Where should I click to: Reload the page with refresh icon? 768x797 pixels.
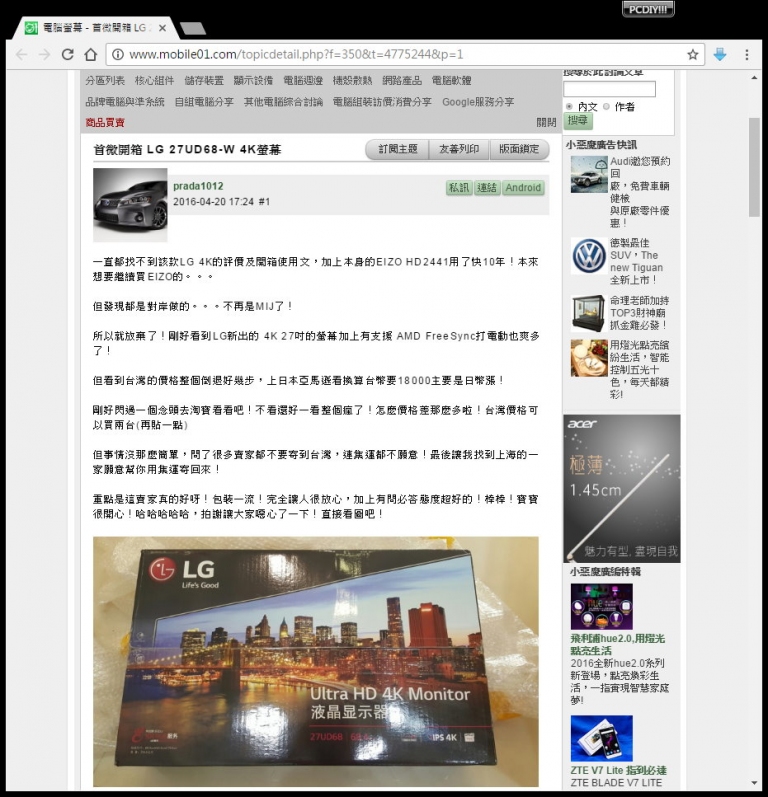68,54
